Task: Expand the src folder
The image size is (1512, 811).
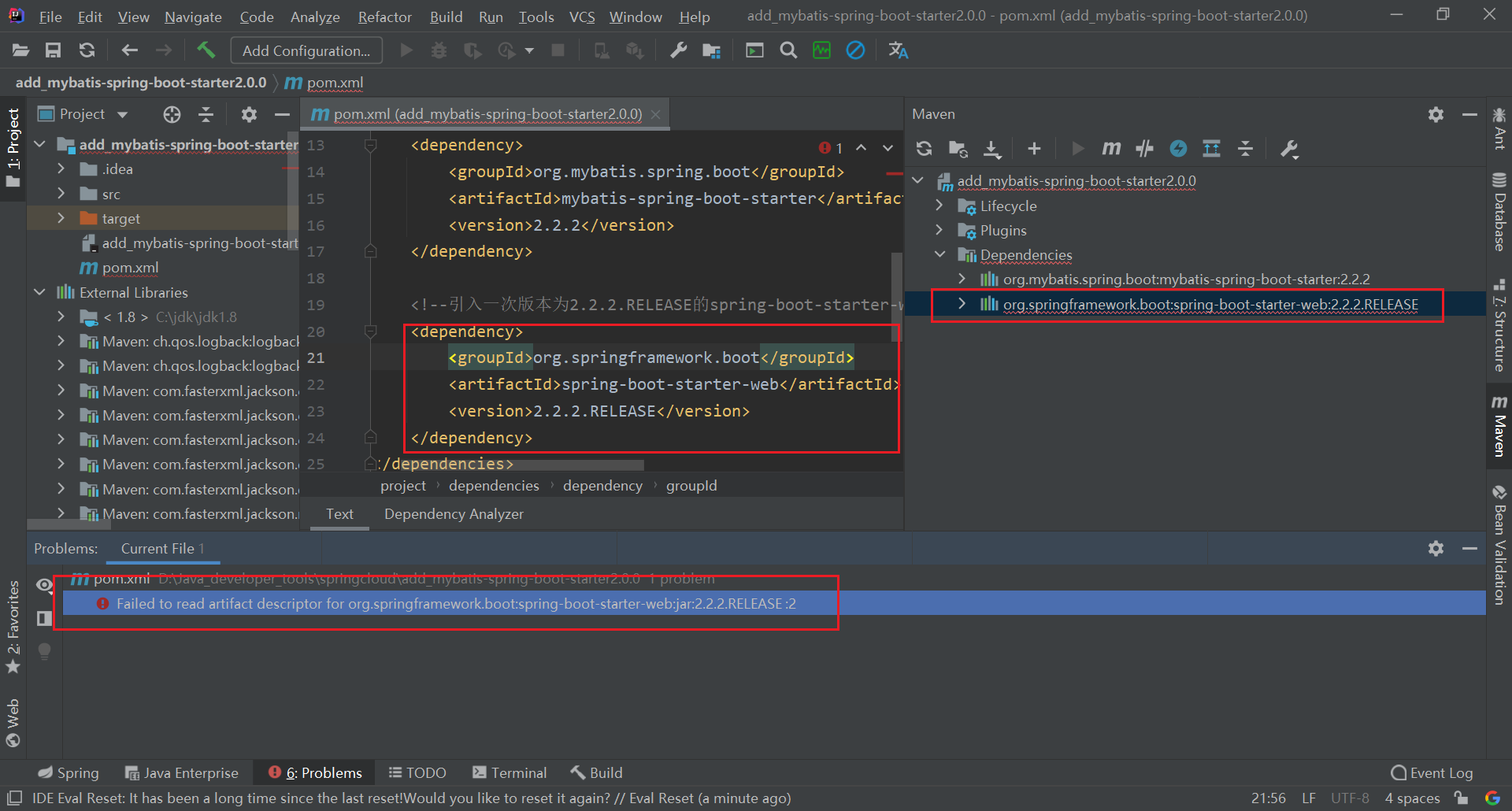Action: tap(61, 194)
